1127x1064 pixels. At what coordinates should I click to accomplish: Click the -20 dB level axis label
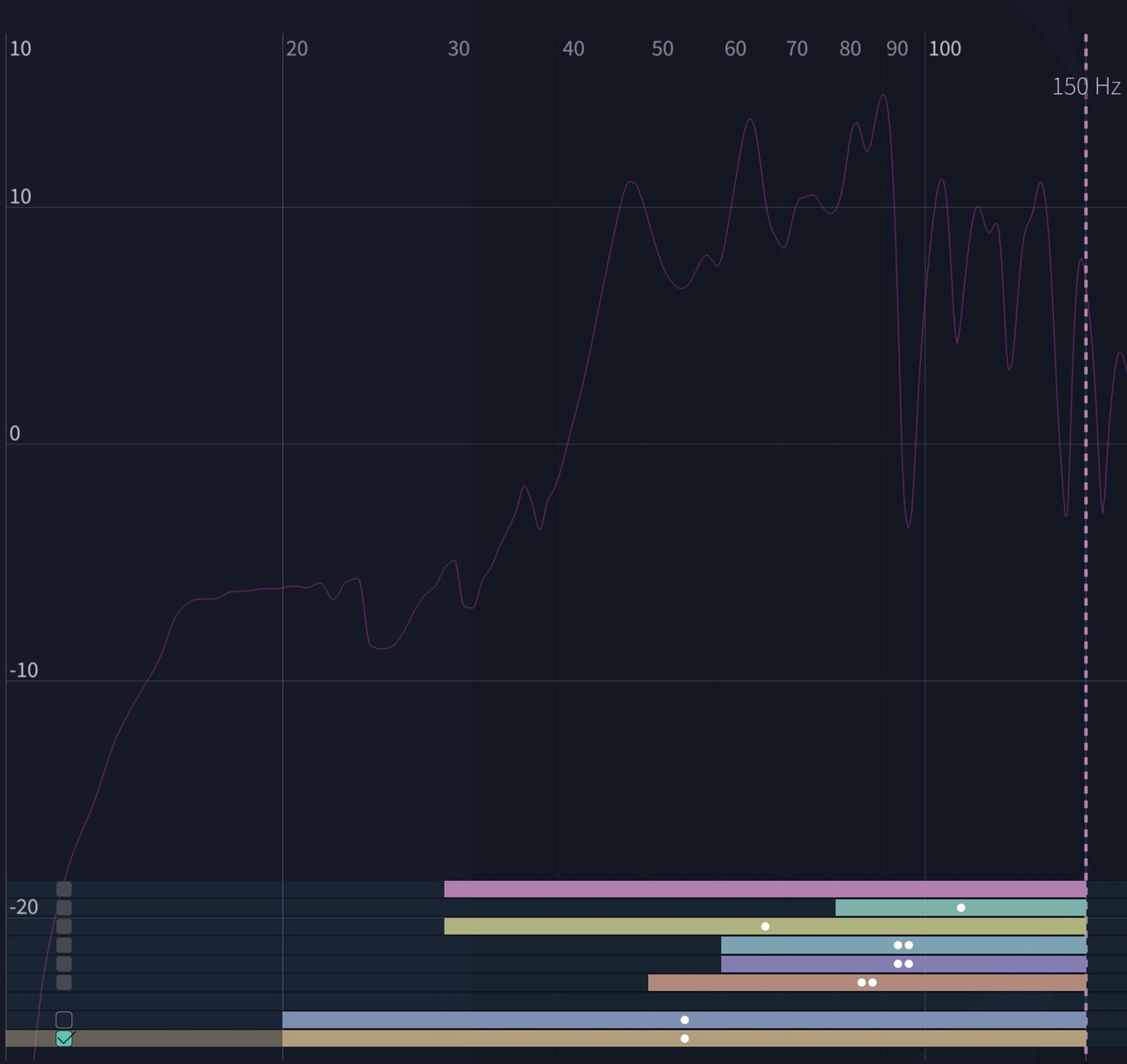(x=24, y=906)
